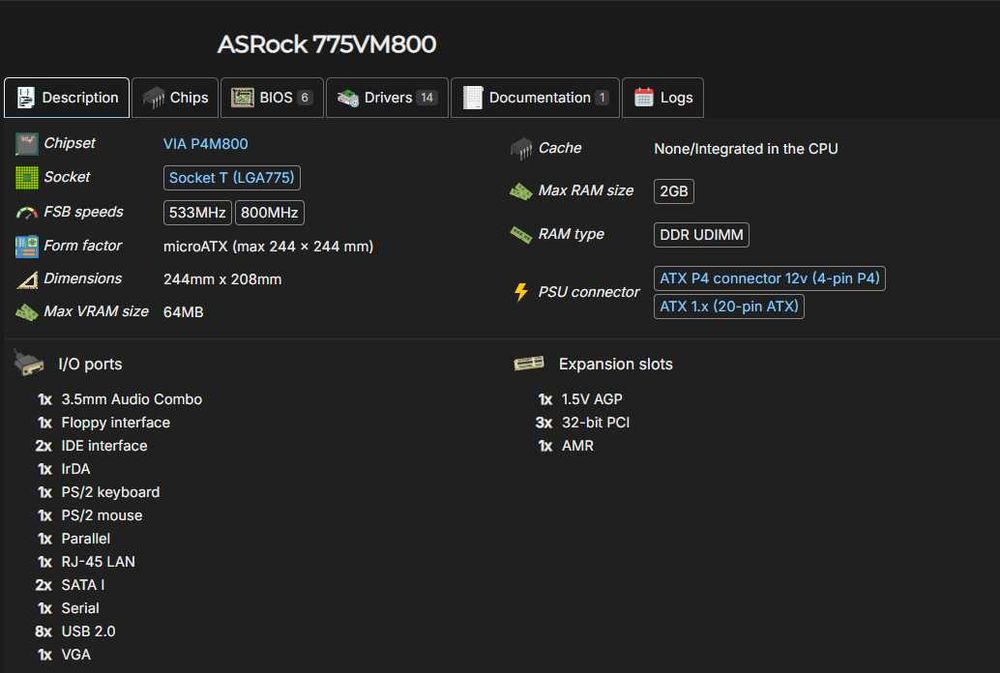Click the 32-bit PCI slot entry

[596, 422]
